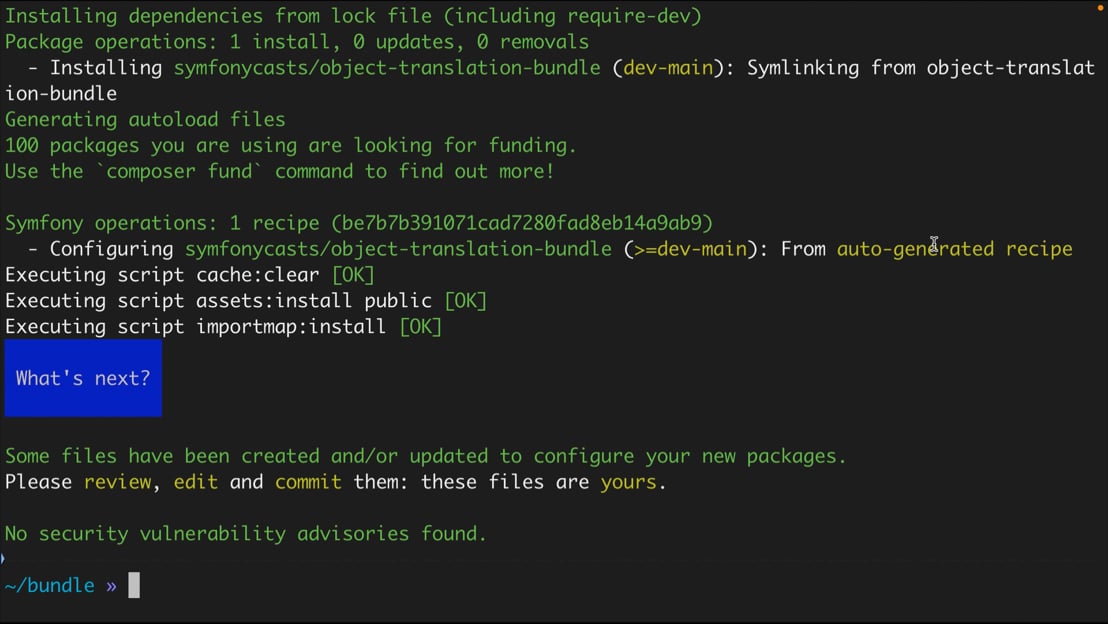Click the terminal cursor block at the prompt
The width and height of the screenshot is (1108, 624).
pyautogui.click(x=134, y=586)
